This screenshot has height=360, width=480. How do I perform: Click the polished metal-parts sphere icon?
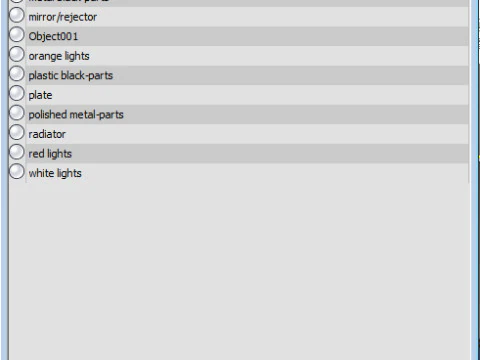click(17, 113)
